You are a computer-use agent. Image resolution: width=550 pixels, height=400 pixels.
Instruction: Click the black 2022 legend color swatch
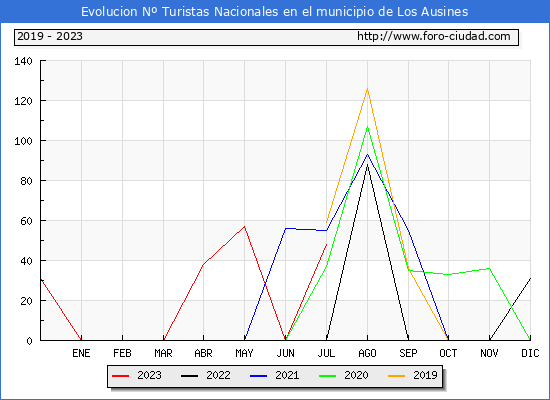(189, 376)
